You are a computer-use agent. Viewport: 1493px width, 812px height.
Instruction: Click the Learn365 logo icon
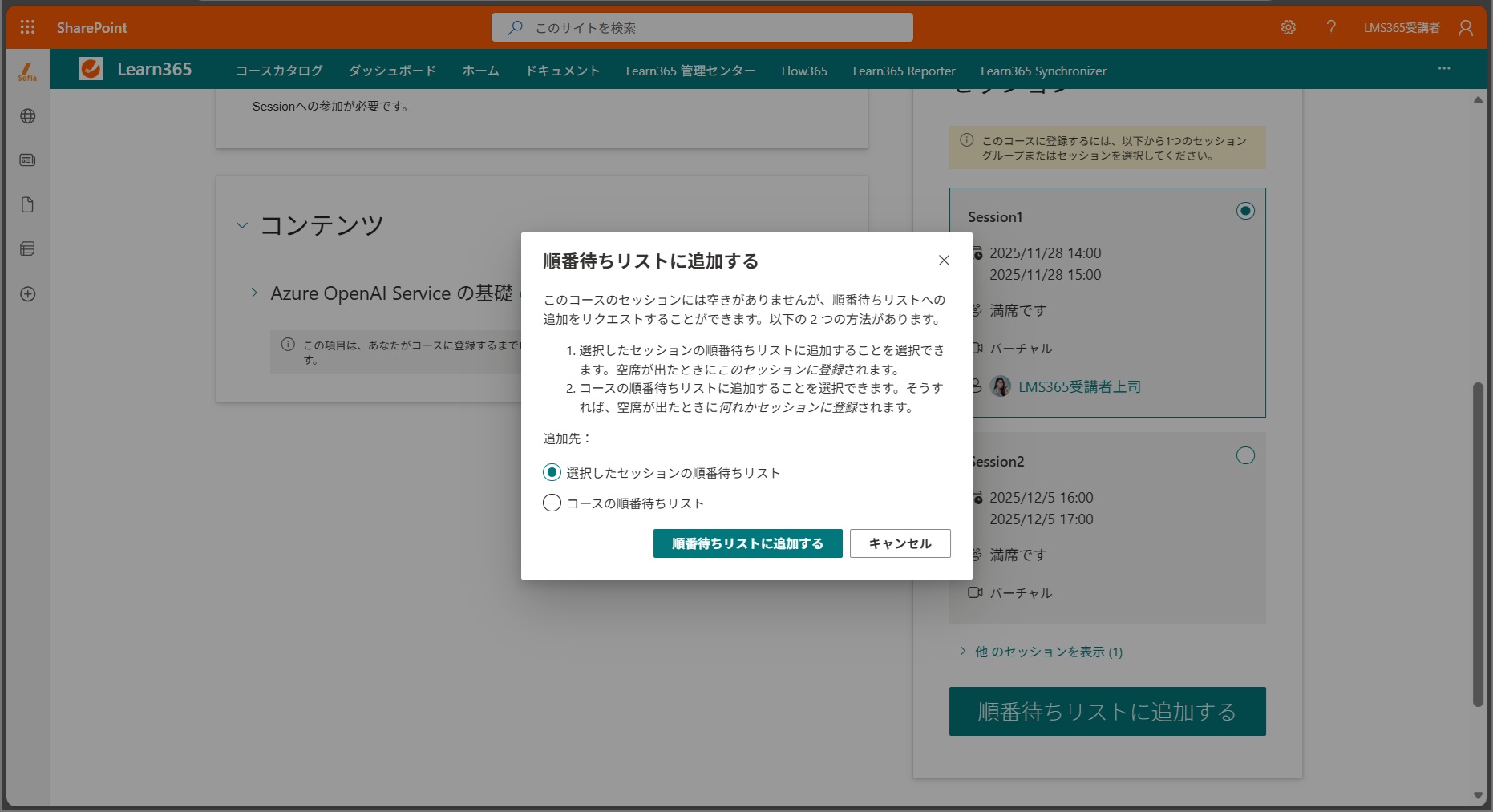point(91,69)
